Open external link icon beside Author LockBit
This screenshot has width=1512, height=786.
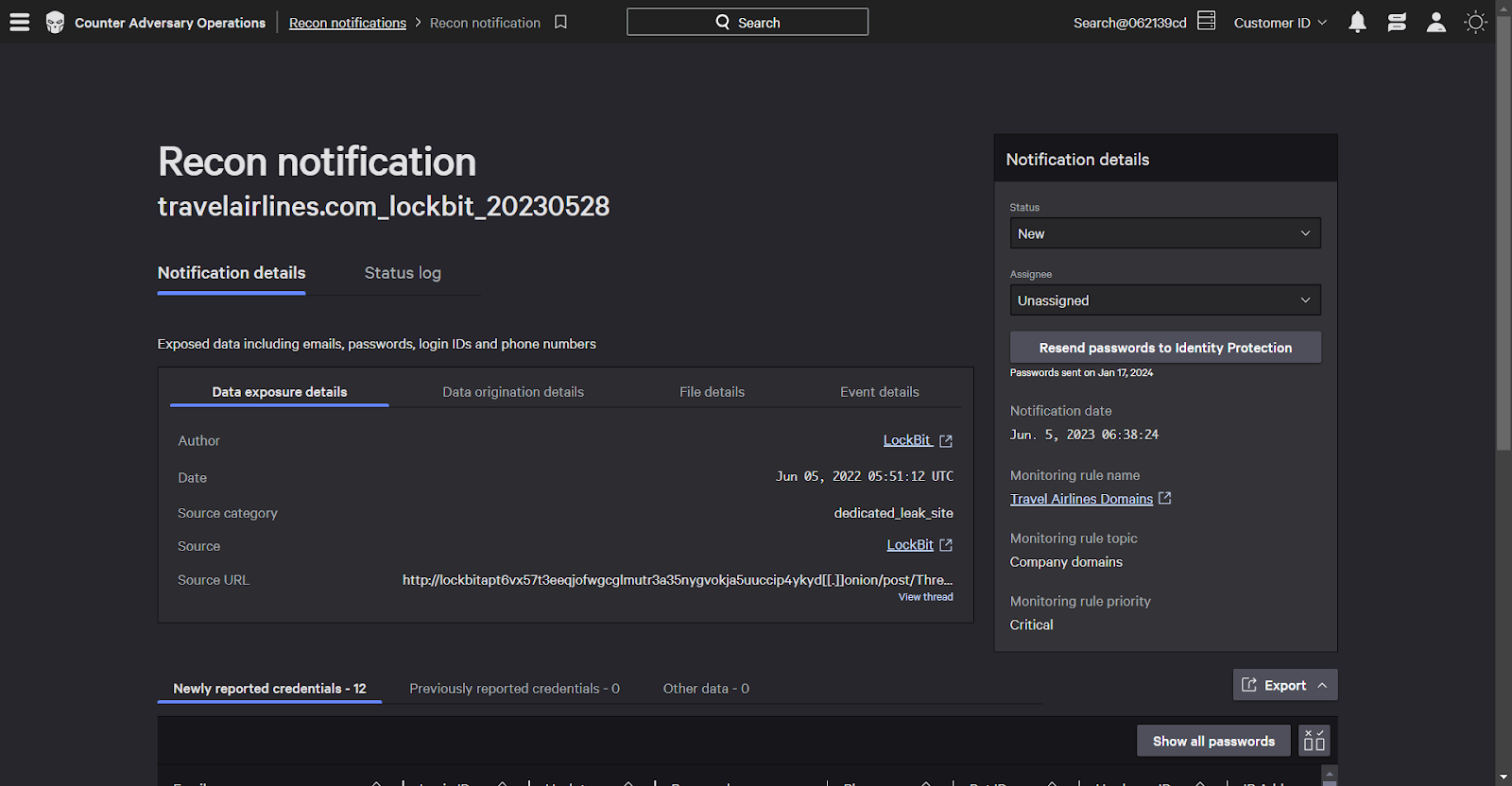pyautogui.click(x=946, y=441)
